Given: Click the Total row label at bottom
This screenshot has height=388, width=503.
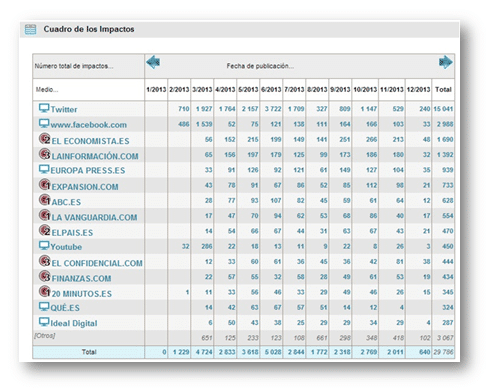Looking at the screenshot, I should click(89, 352).
